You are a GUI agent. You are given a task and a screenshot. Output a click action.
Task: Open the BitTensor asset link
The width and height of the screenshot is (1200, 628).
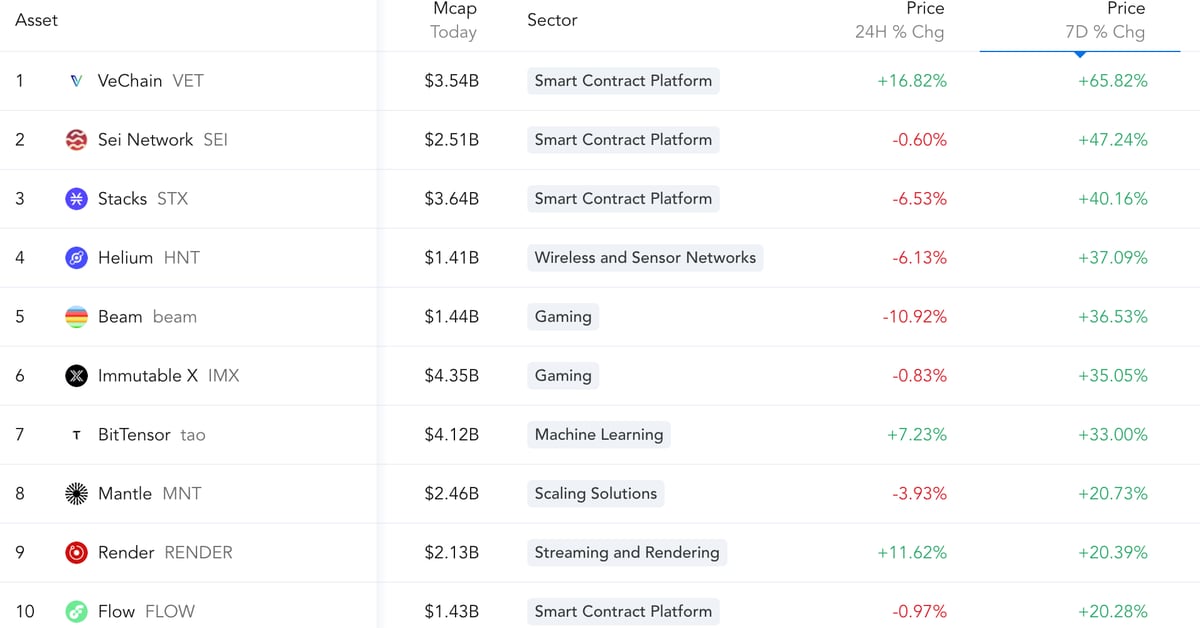coord(134,435)
